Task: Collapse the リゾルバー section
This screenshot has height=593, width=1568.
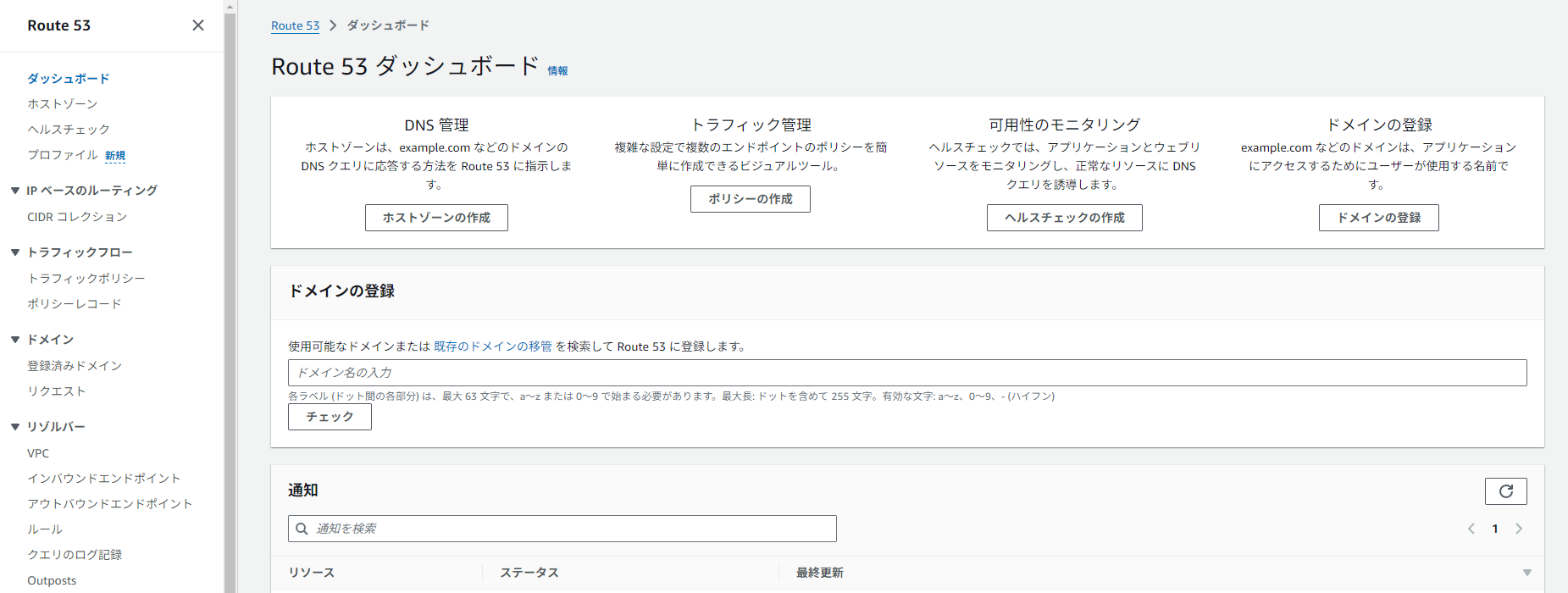Action: (15, 427)
